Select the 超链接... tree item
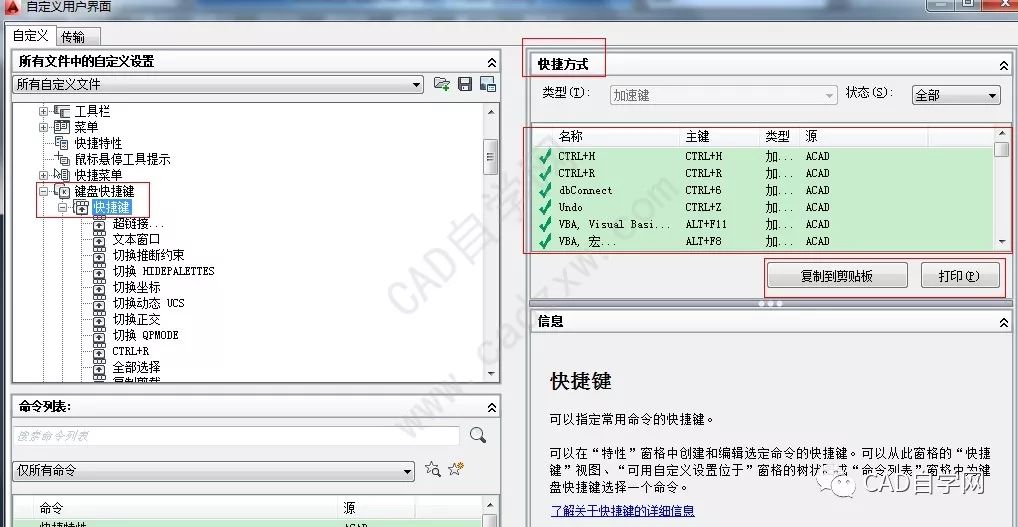The height and width of the screenshot is (527, 1018). pyautogui.click(x=139, y=225)
